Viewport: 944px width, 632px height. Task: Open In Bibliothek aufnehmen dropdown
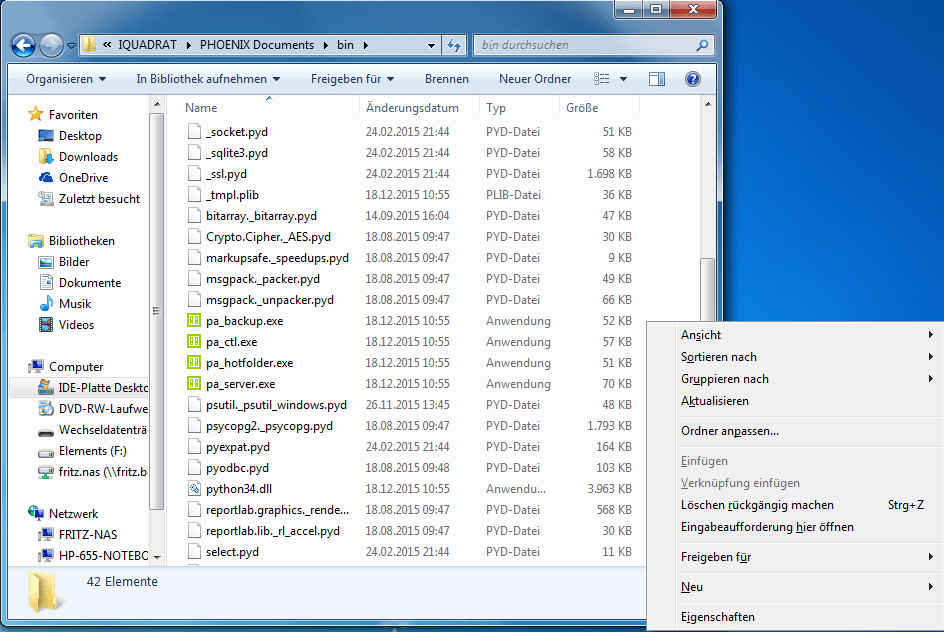[208, 79]
